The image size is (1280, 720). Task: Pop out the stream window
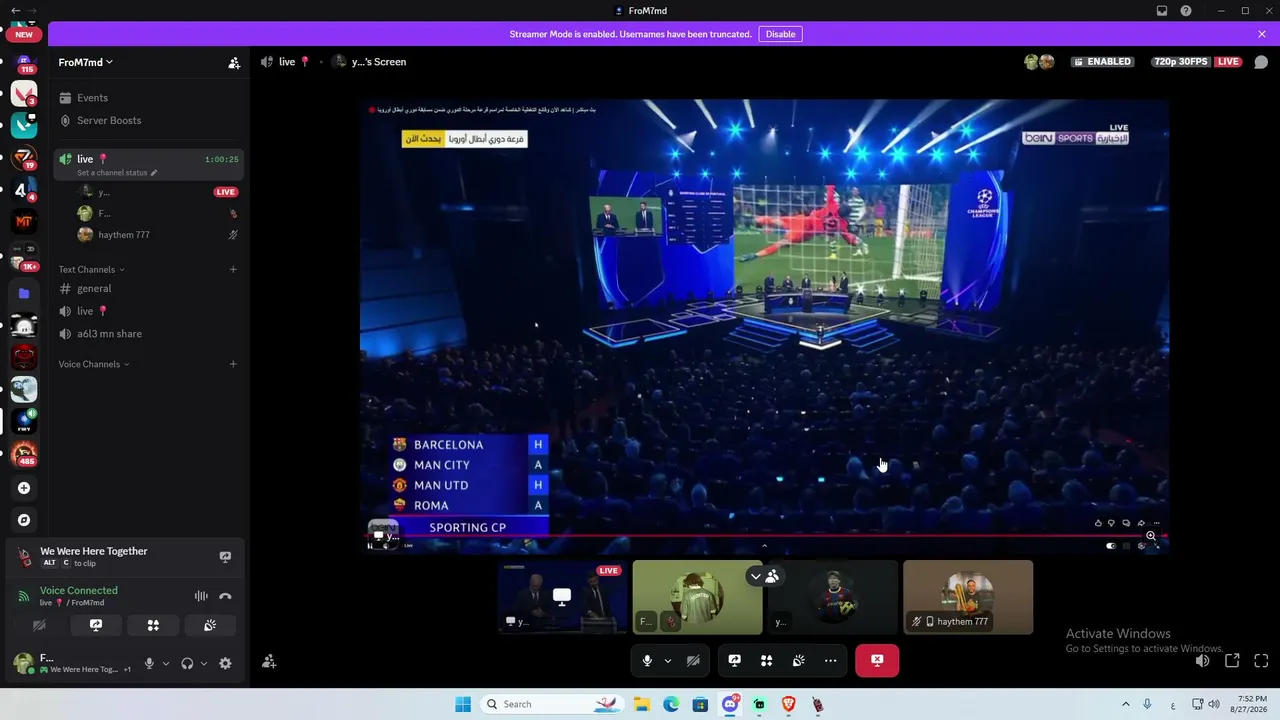(x=1232, y=660)
